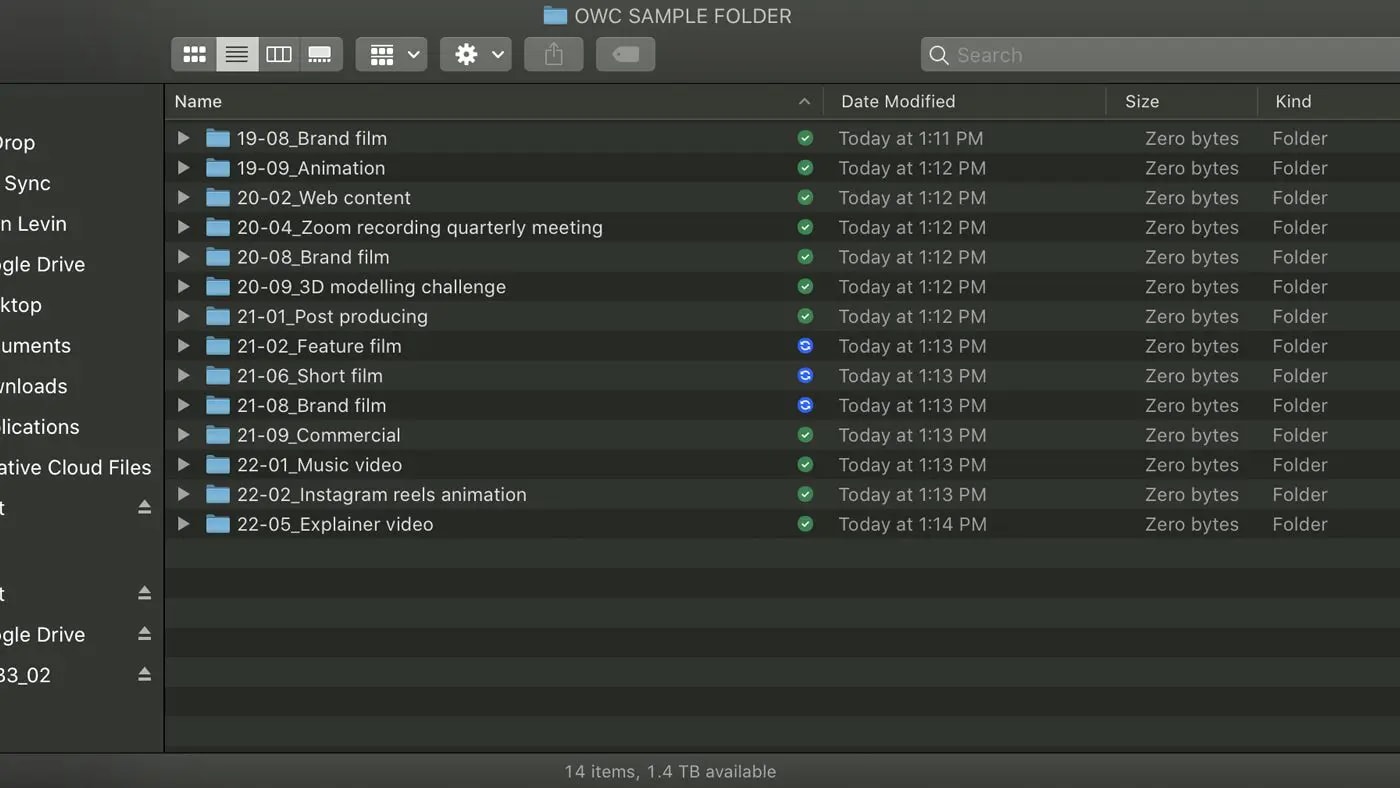Image resolution: width=1400 pixels, height=788 pixels.
Task: Switch to column view mode
Action: pyautogui.click(x=278, y=54)
